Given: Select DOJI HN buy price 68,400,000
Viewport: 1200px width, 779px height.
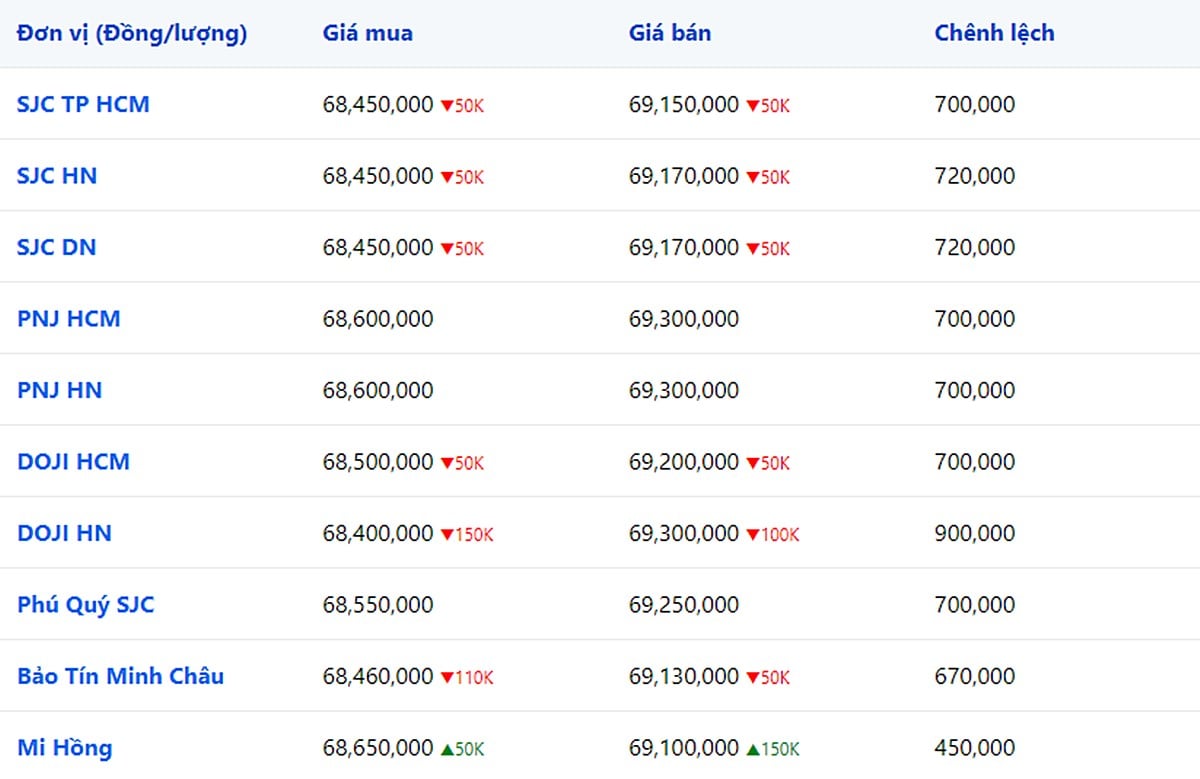Looking at the screenshot, I should [x=378, y=534].
